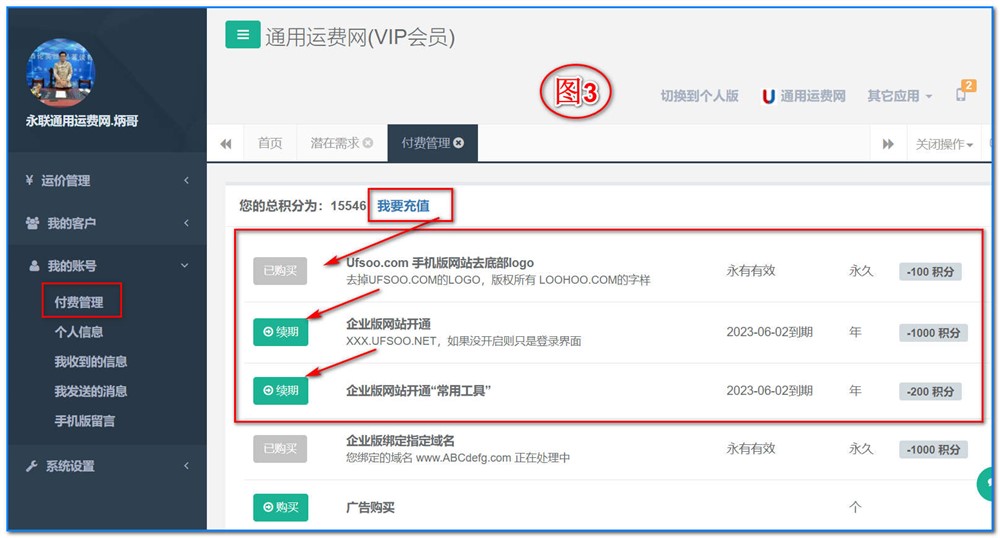Screen dimensions: 1000x538
Task: Expand the 系统设置 menu chevron
Action: 186,466
